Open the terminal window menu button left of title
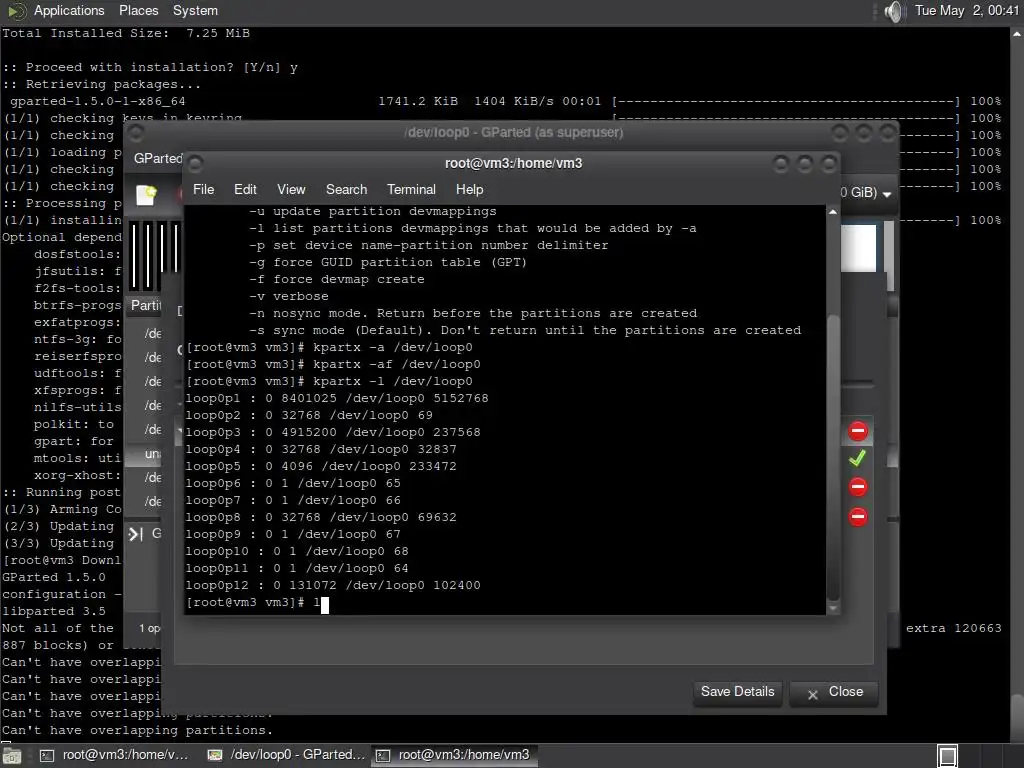This screenshot has height=768, width=1024. pyautogui.click(x=195, y=163)
